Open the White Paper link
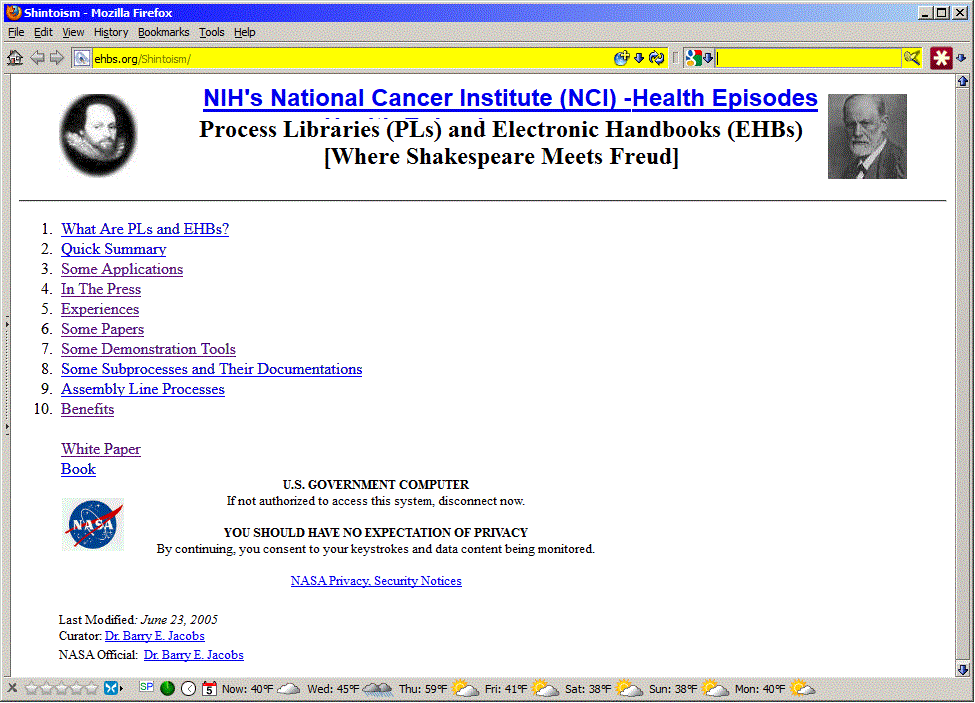Image resolution: width=975 pixels, height=703 pixels. tap(101, 449)
